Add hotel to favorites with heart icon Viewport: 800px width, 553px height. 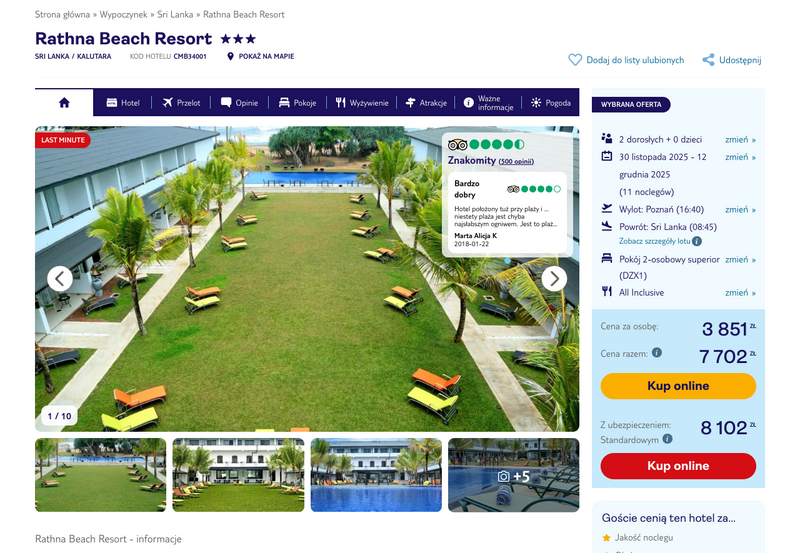coord(575,60)
